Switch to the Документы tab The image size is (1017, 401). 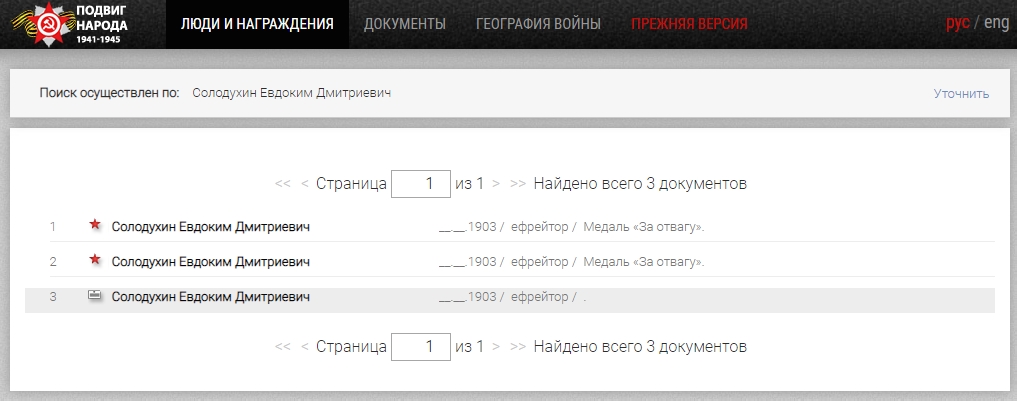(x=405, y=24)
